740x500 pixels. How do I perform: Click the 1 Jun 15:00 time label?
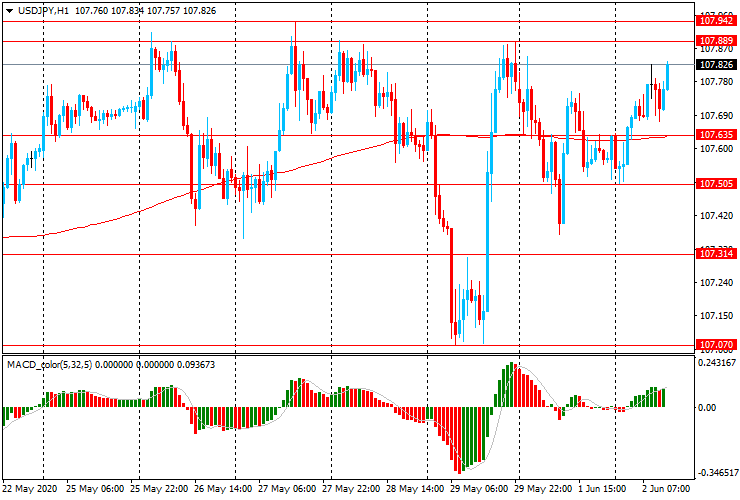coord(602,490)
